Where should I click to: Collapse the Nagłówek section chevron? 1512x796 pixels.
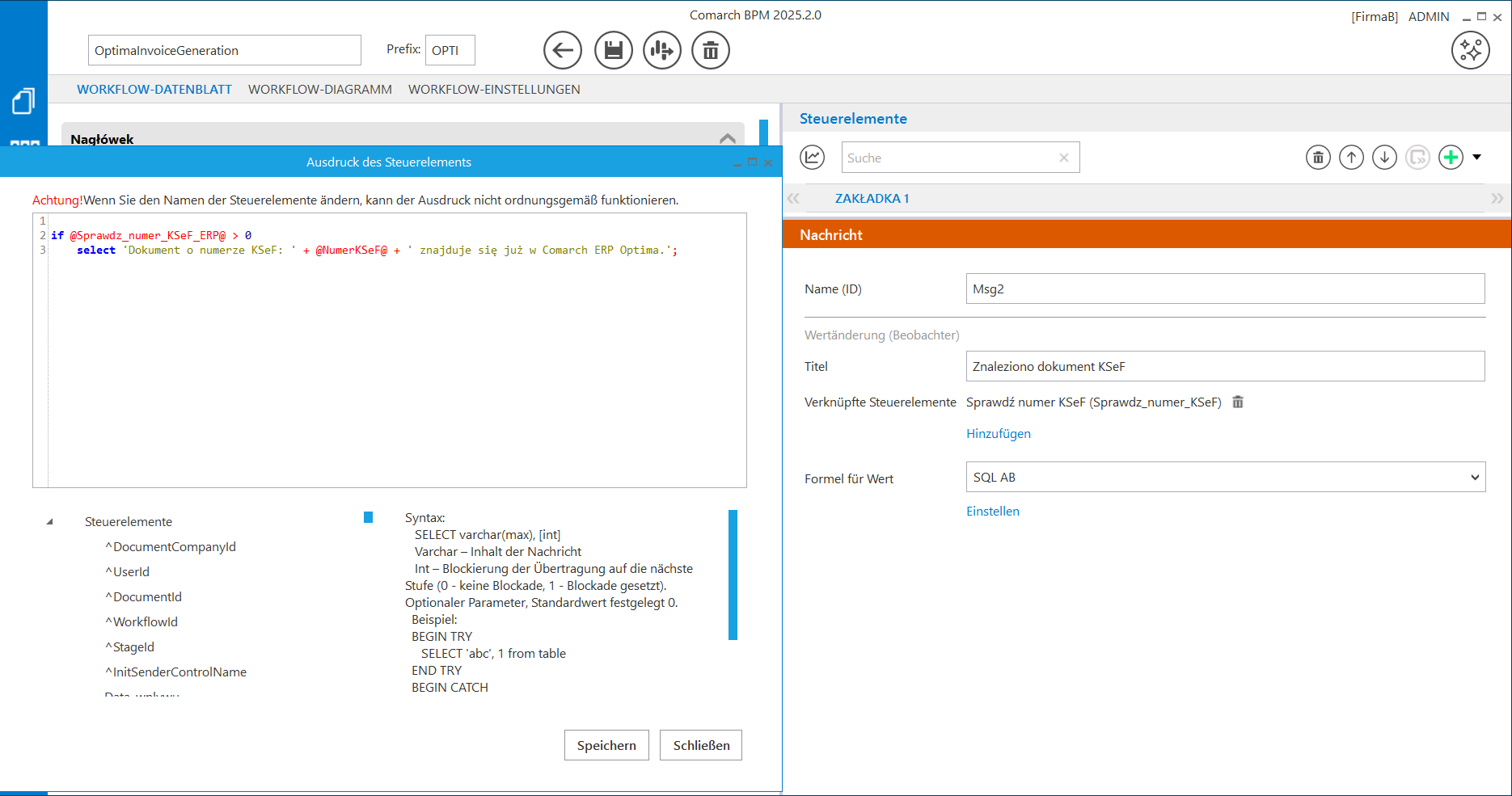click(727, 138)
